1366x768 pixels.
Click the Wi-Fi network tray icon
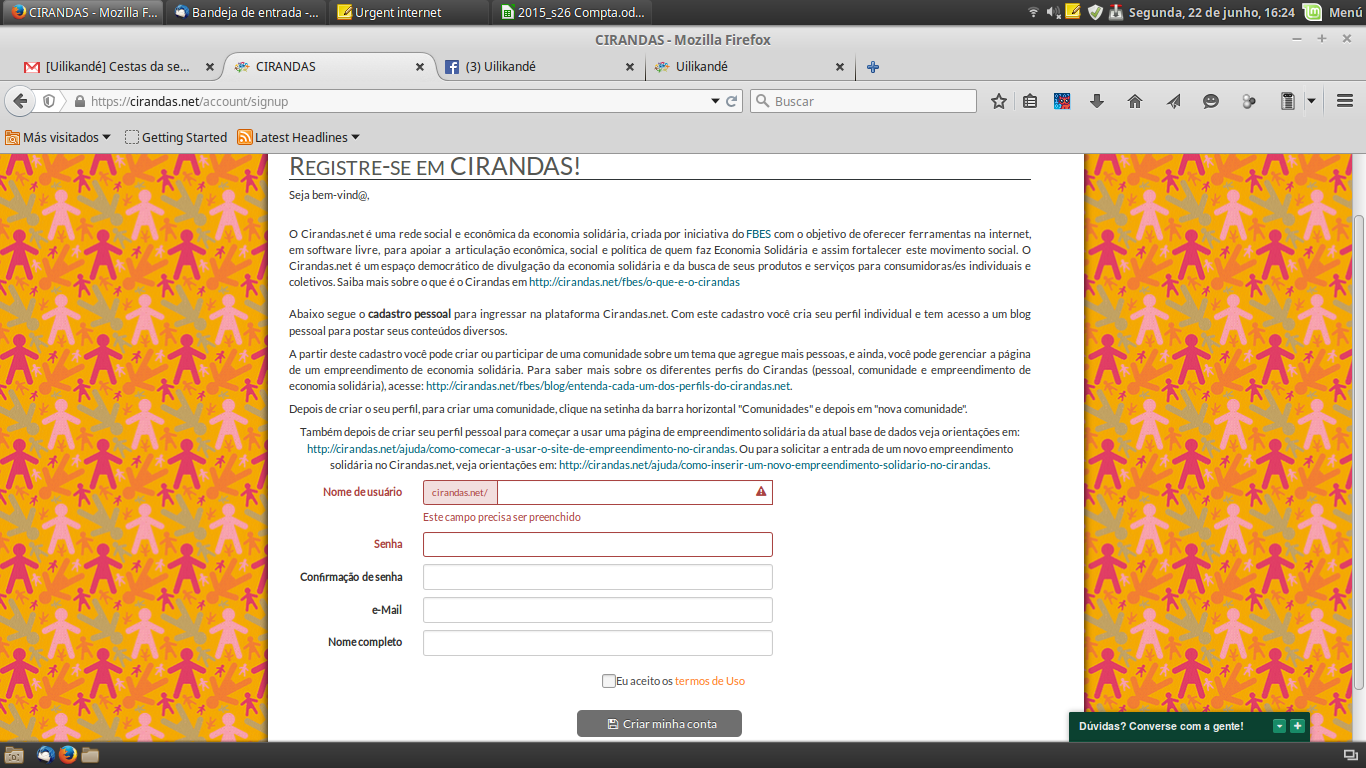click(1033, 12)
